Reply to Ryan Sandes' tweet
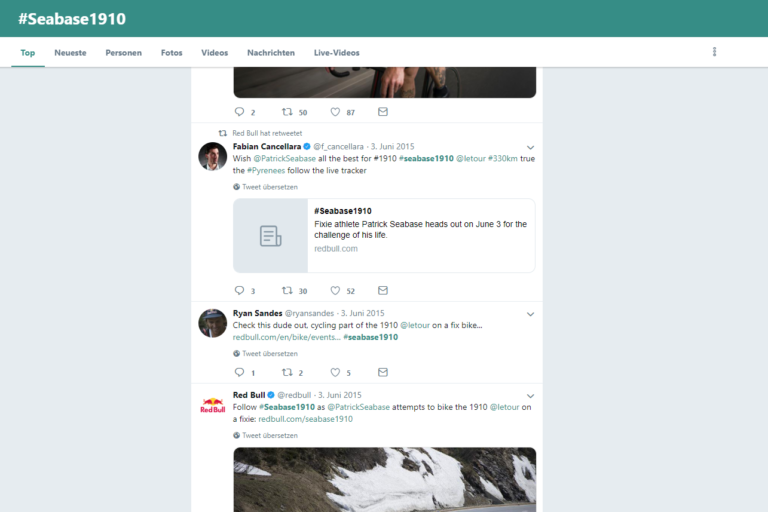768x512 pixels. tap(239, 372)
